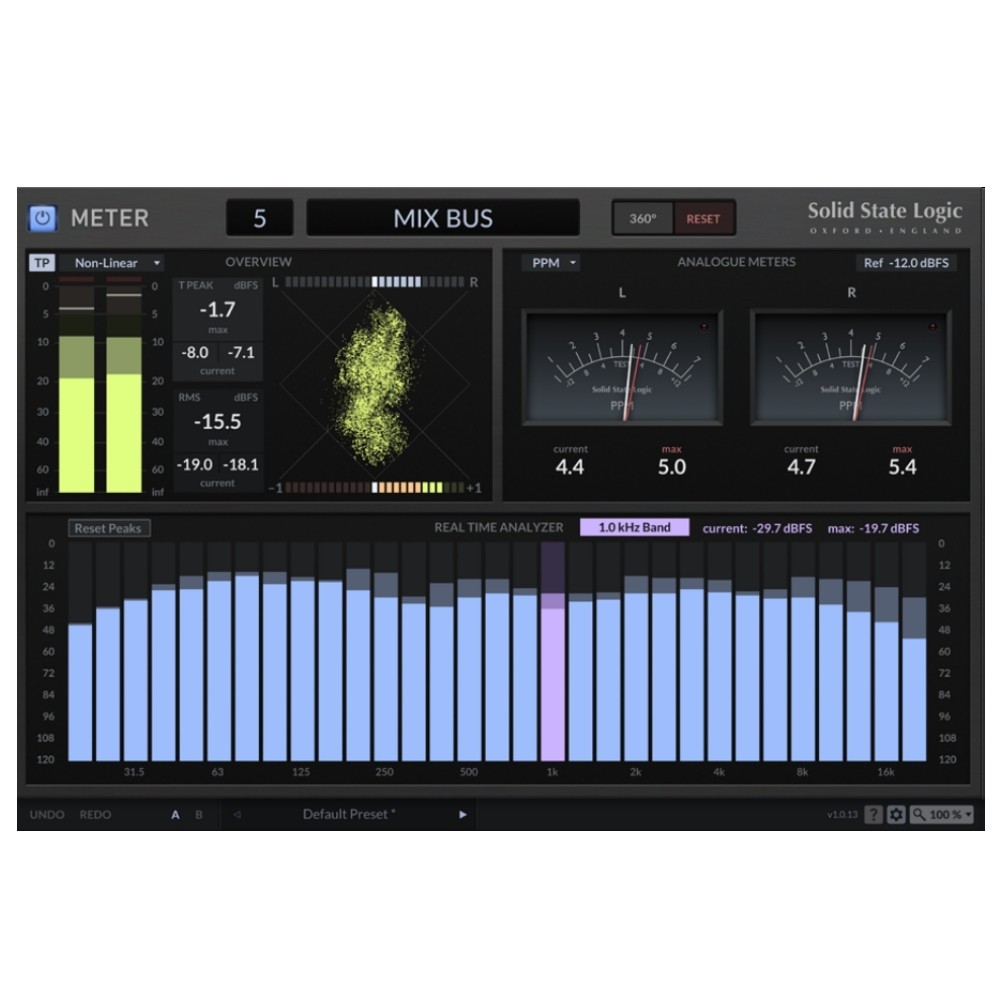Click the 1.0 kHz Band label
Image resolution: width=1000 pixels, height=1000 pixels.
point(635,527)
